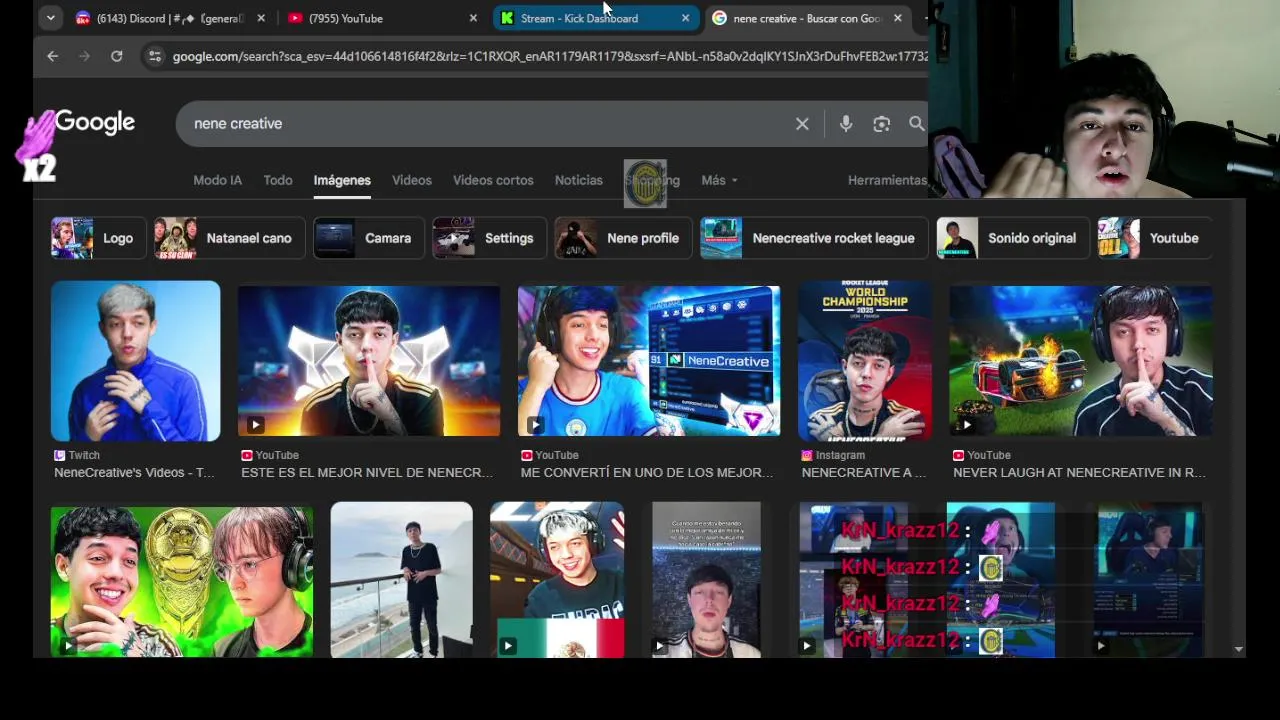Image resolution: width=1280 pixels, height=720 pixels.
Task: Click the browser address bar URL
Action: 549,57
